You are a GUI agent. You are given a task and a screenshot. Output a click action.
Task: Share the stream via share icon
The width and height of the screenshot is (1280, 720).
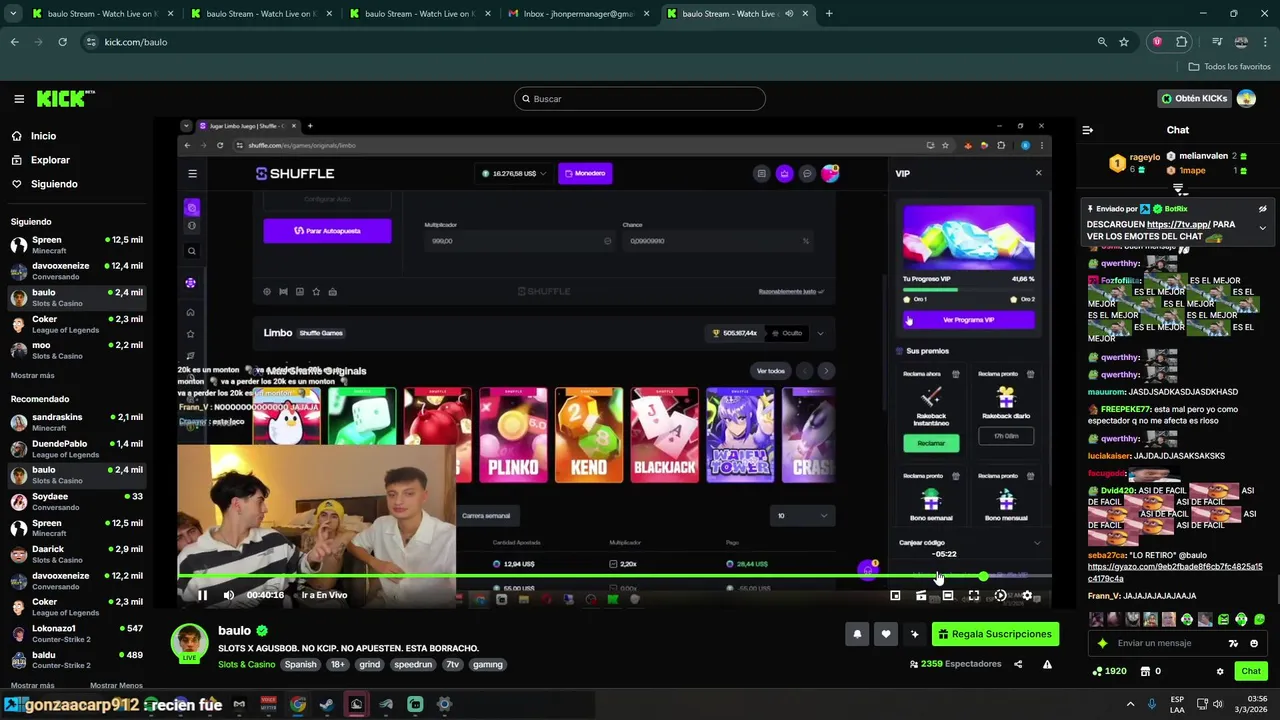click(x=1018, y=664)
